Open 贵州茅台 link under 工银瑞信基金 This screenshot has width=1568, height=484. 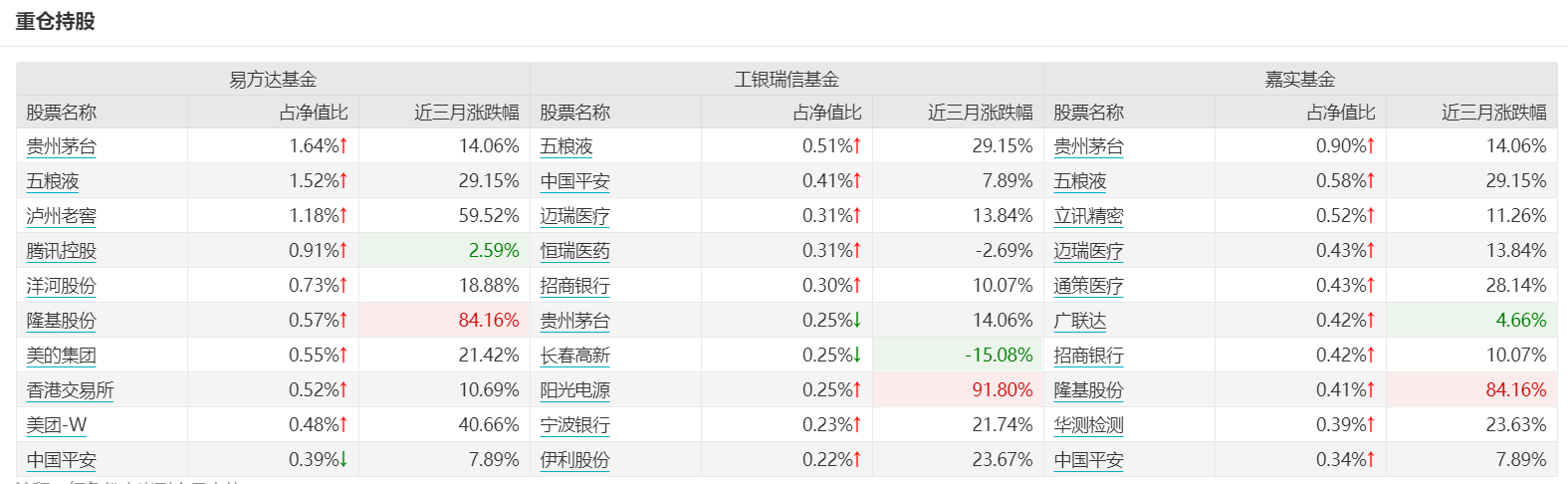click(x=574, y=321)
